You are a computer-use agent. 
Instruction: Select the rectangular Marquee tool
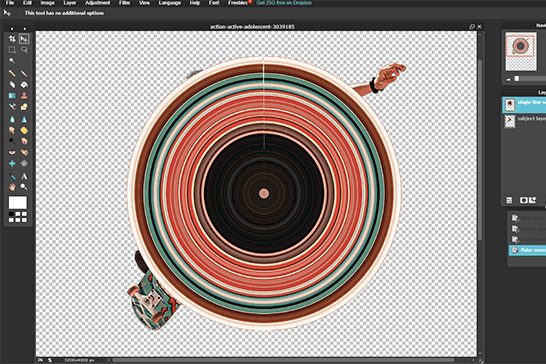click(x=12, y=50)
